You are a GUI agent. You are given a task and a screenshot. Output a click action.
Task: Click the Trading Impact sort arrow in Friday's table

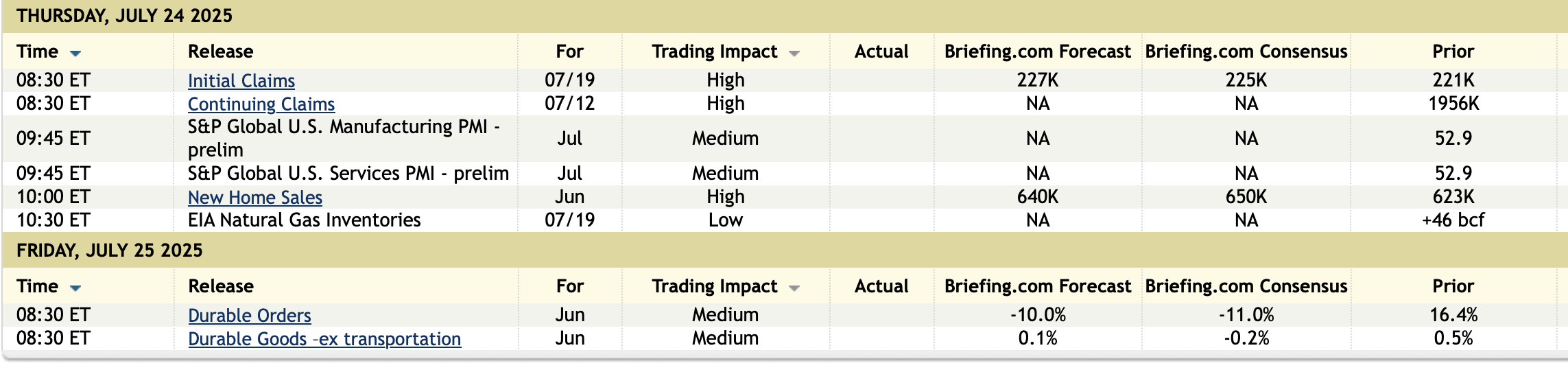click(794, 288)
